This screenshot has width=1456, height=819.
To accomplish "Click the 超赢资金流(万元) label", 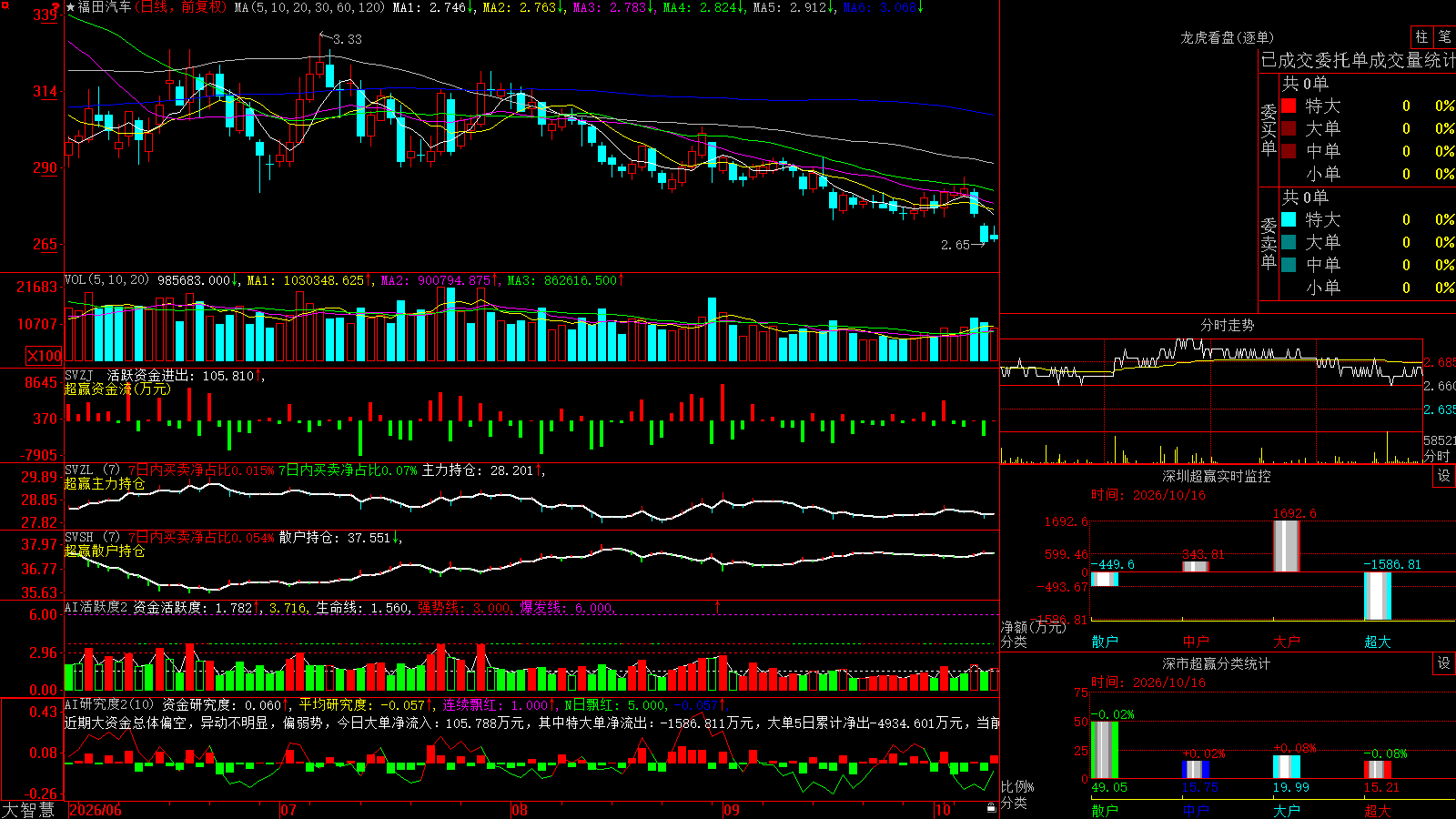I will [x=117, y=389].
